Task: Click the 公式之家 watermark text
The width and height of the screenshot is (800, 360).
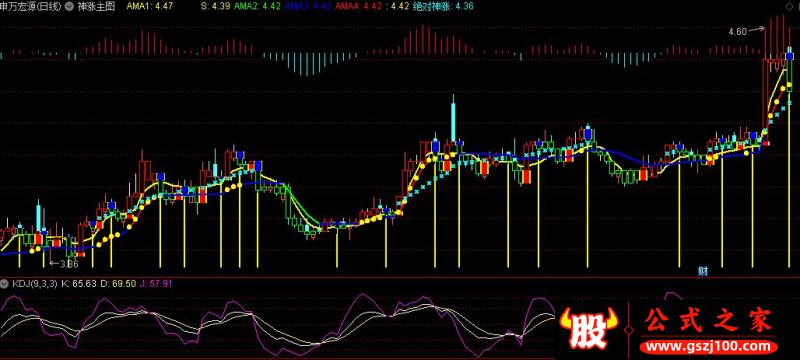Action: click(x=709, y=322)
